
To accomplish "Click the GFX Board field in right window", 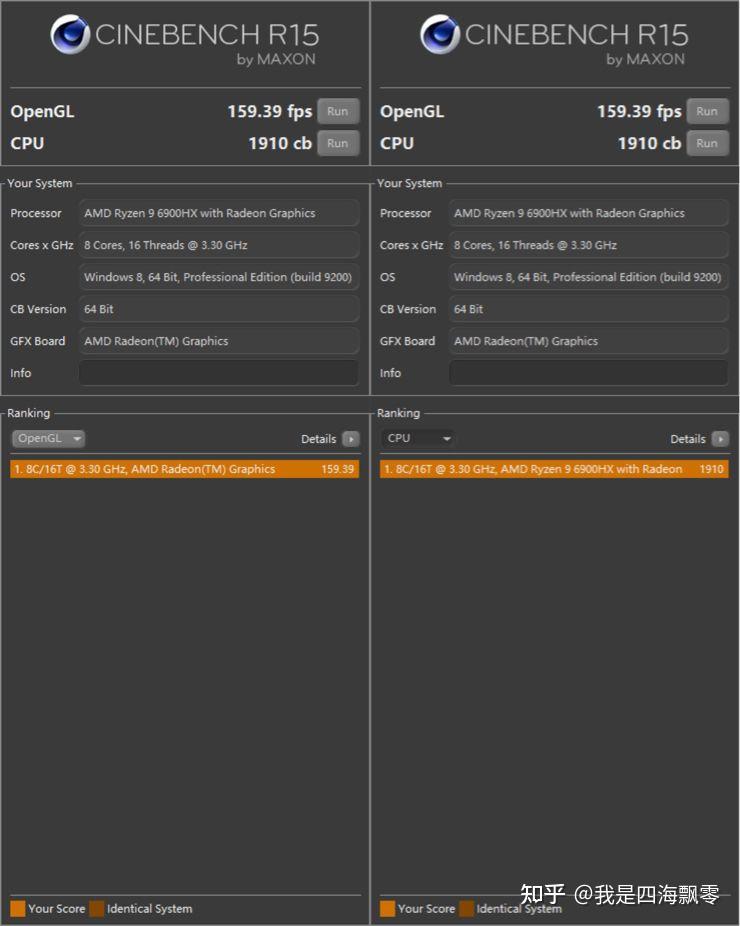I will (588, 341).
